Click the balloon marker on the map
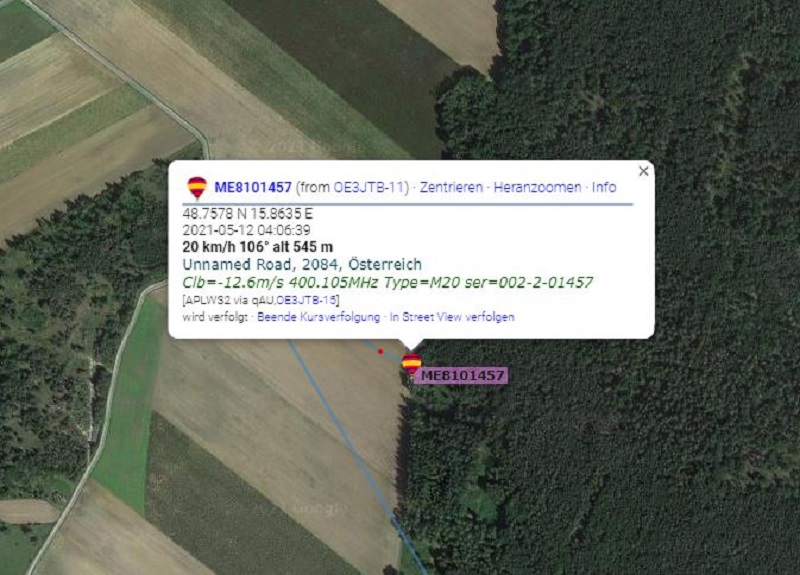The image size is (800, 575). [x=411, y=364]
